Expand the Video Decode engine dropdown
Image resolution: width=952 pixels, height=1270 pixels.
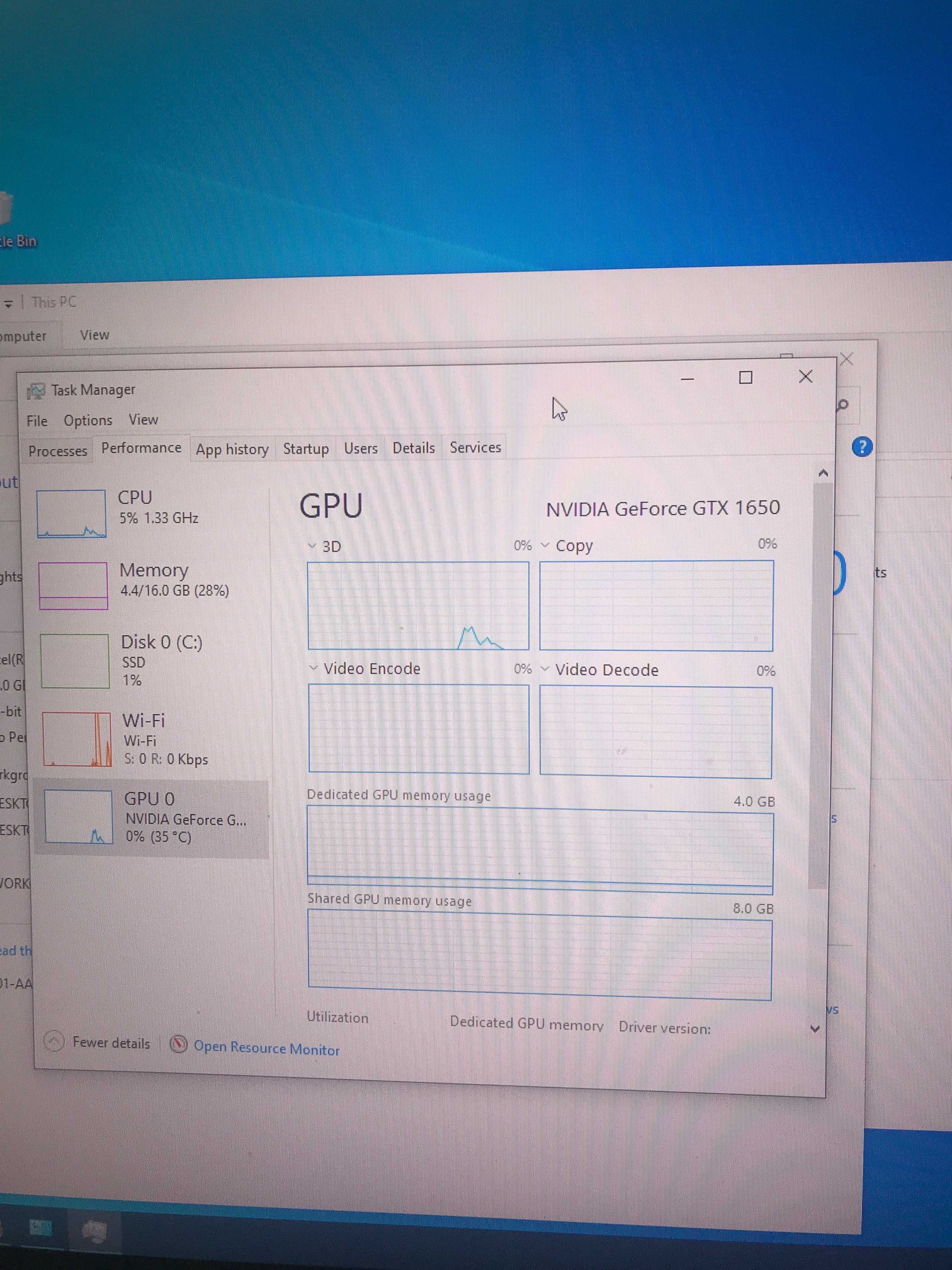[545, 669]
